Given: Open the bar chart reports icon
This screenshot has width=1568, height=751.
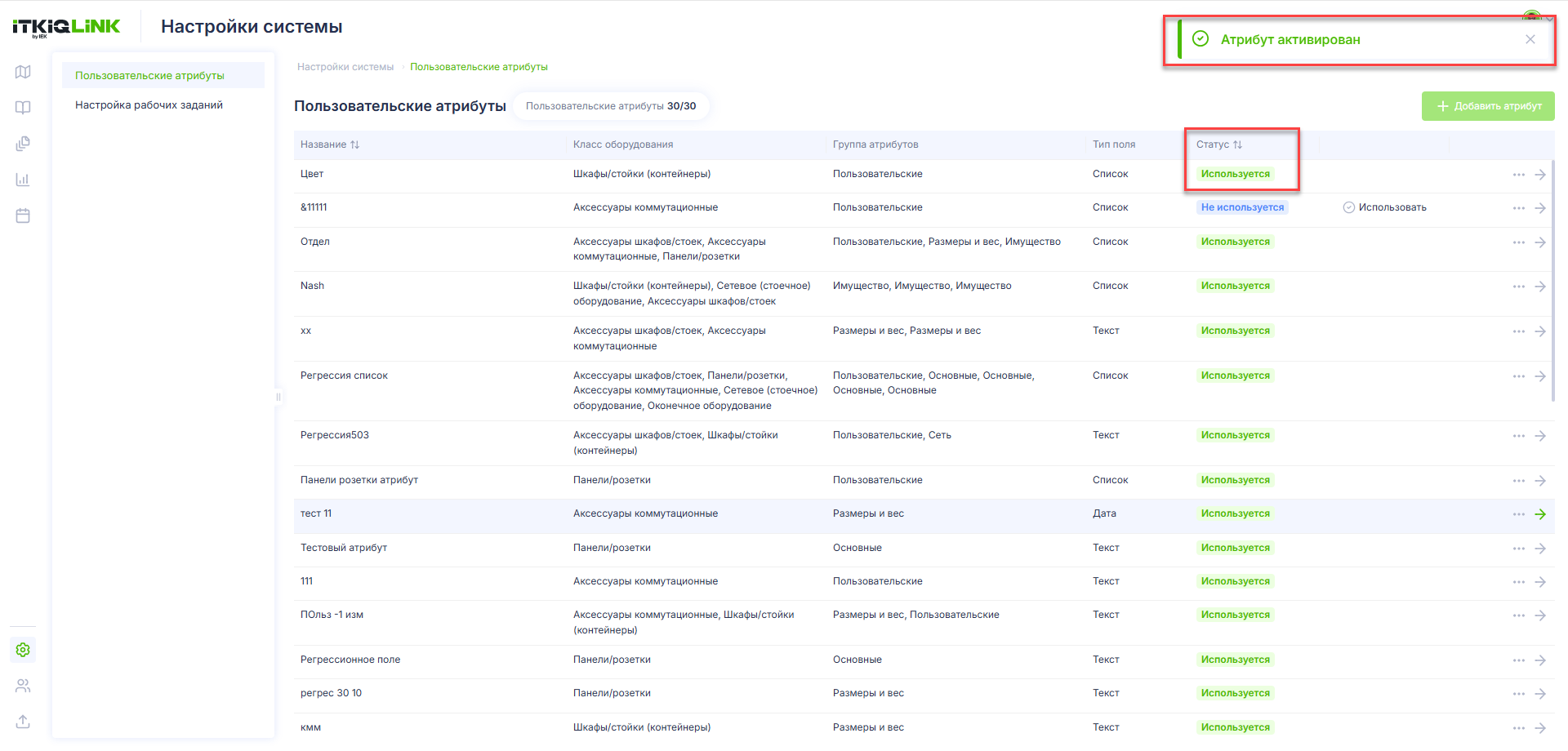Looking at the screenshot, I should click(x=23, y=180).
